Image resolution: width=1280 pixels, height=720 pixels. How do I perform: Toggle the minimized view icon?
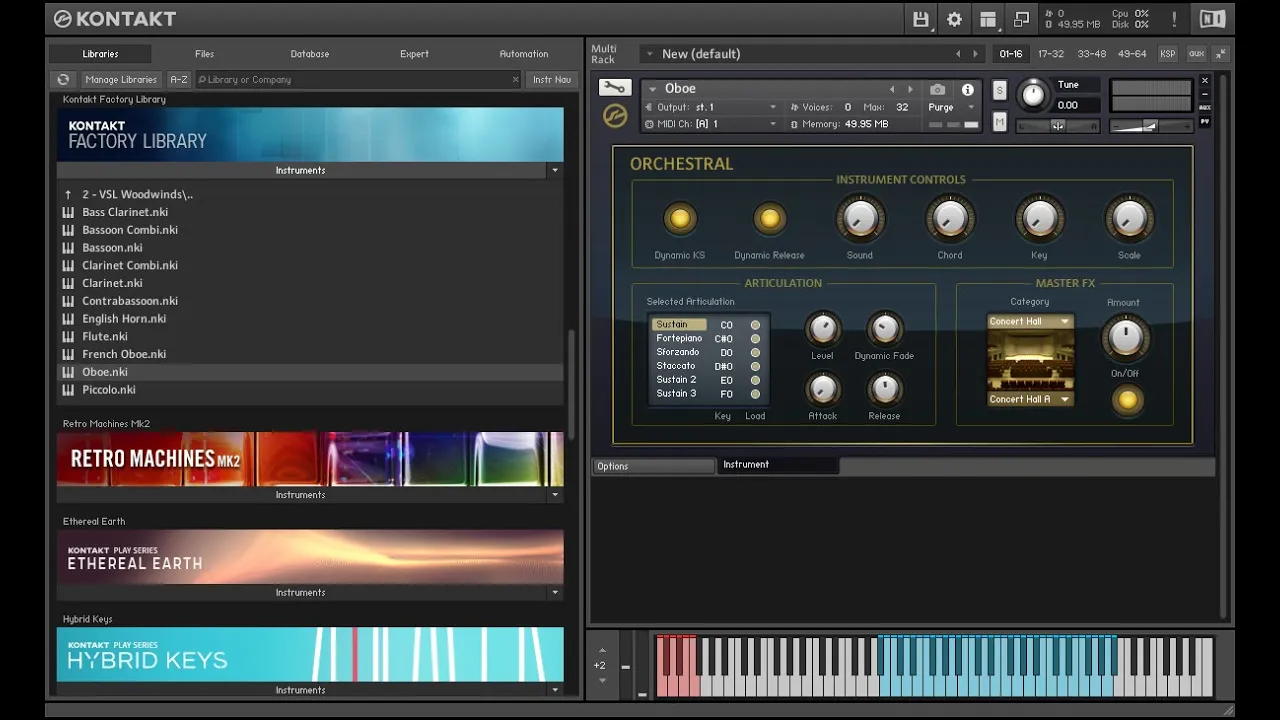point(1021,19)
